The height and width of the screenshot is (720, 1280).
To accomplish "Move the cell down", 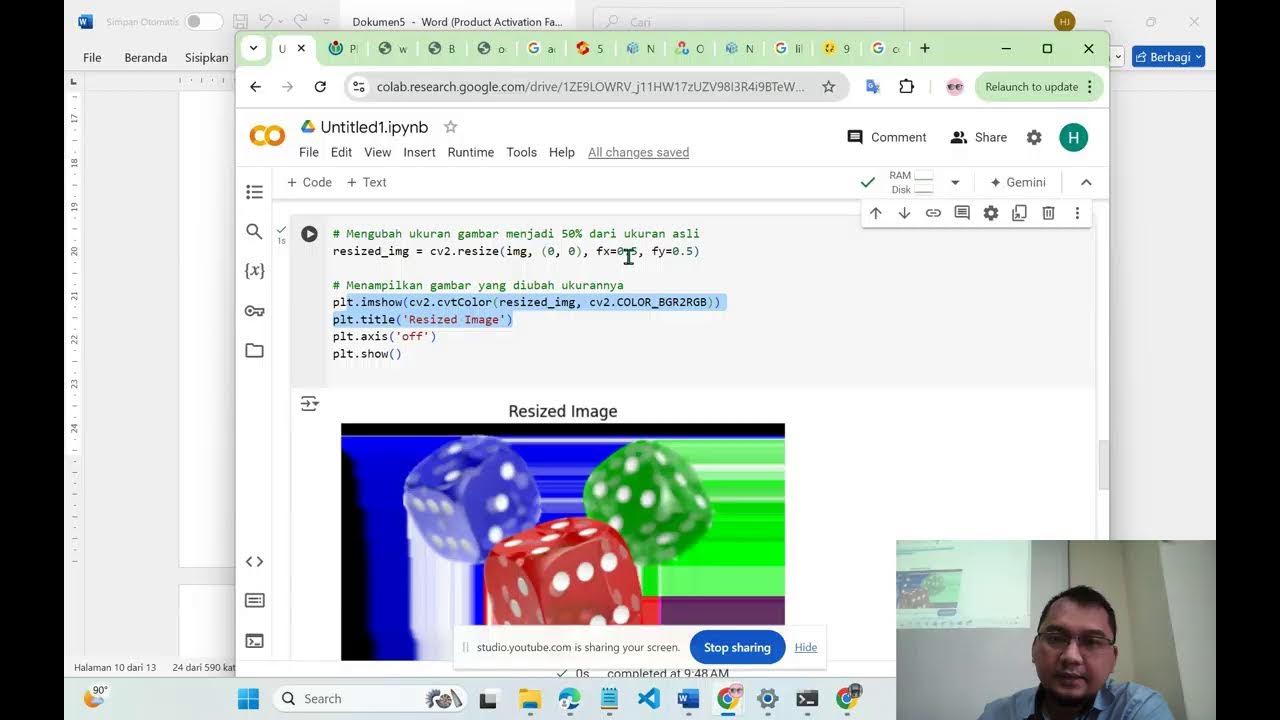I will (x=904, y=213).
